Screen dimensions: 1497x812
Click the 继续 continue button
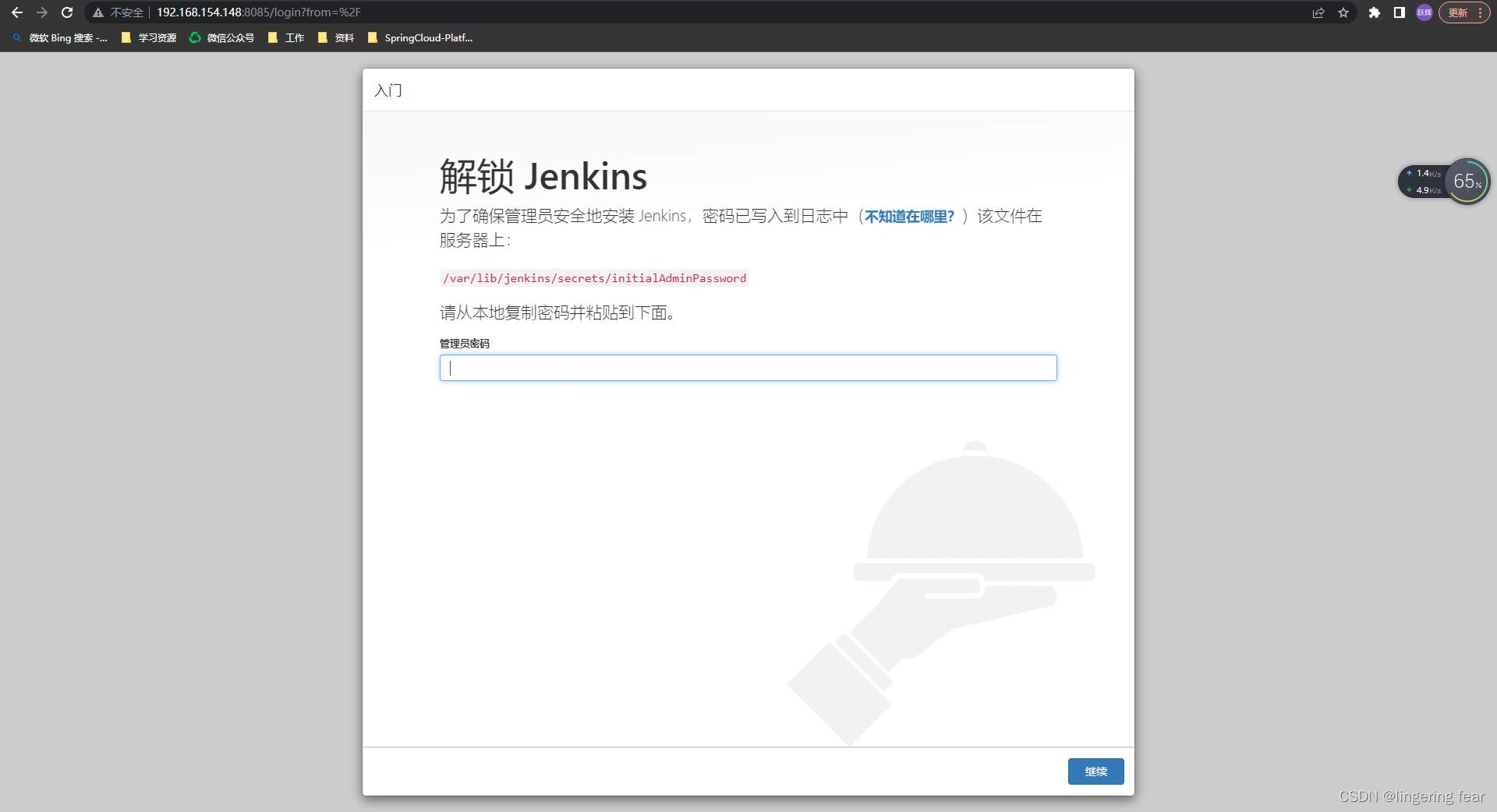tap(1095, 771)
